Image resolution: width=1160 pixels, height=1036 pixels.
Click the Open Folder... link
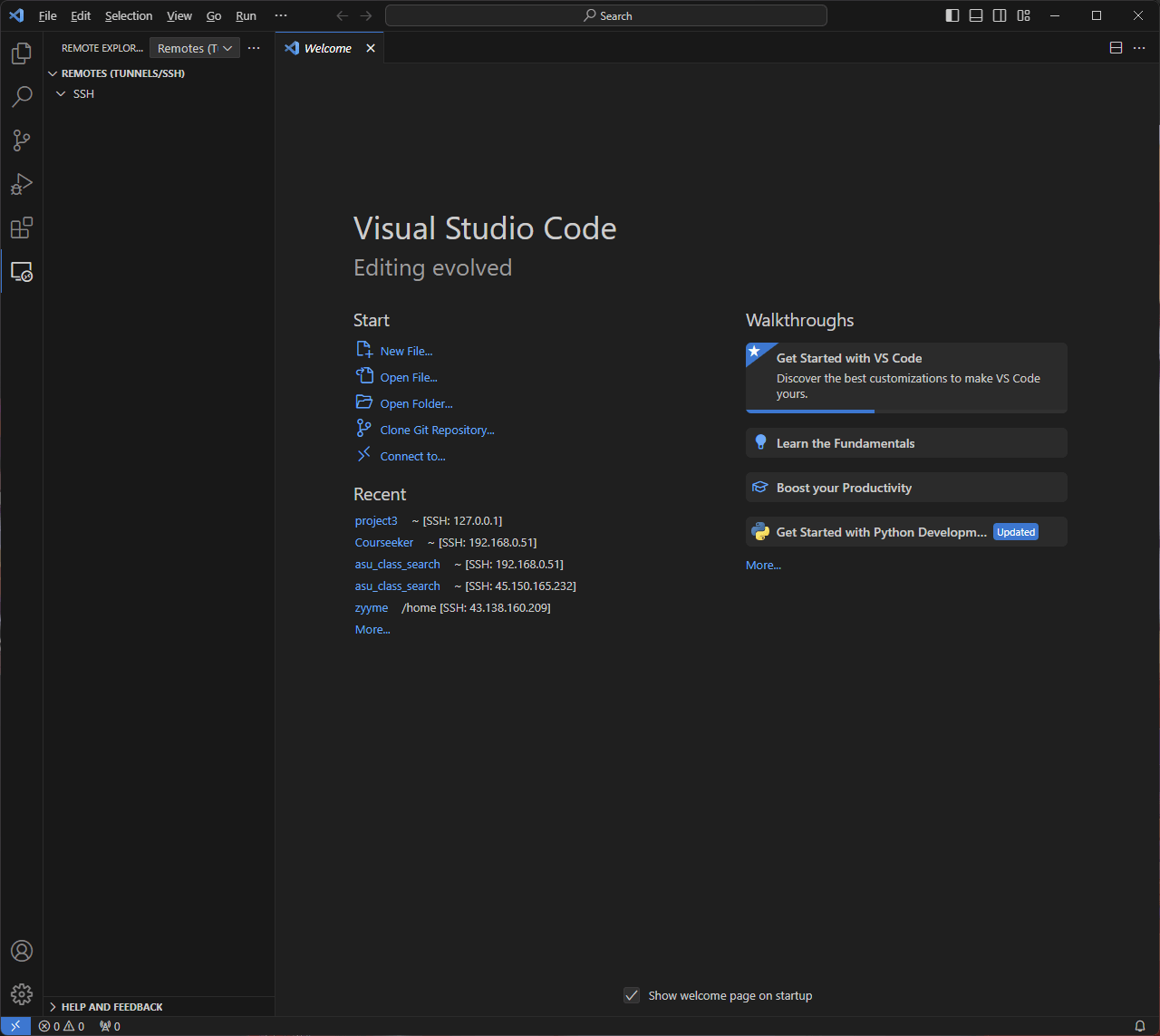[x=417, y=403]
